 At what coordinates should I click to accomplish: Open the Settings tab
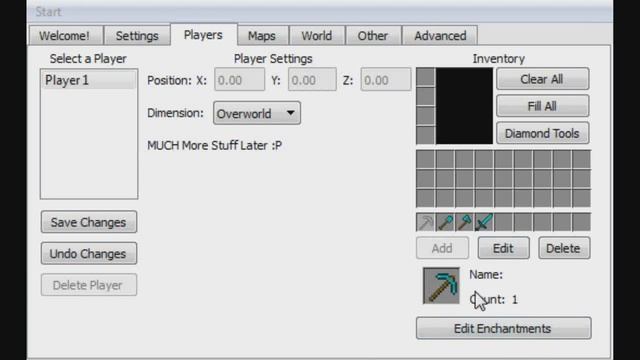[137, 36]
